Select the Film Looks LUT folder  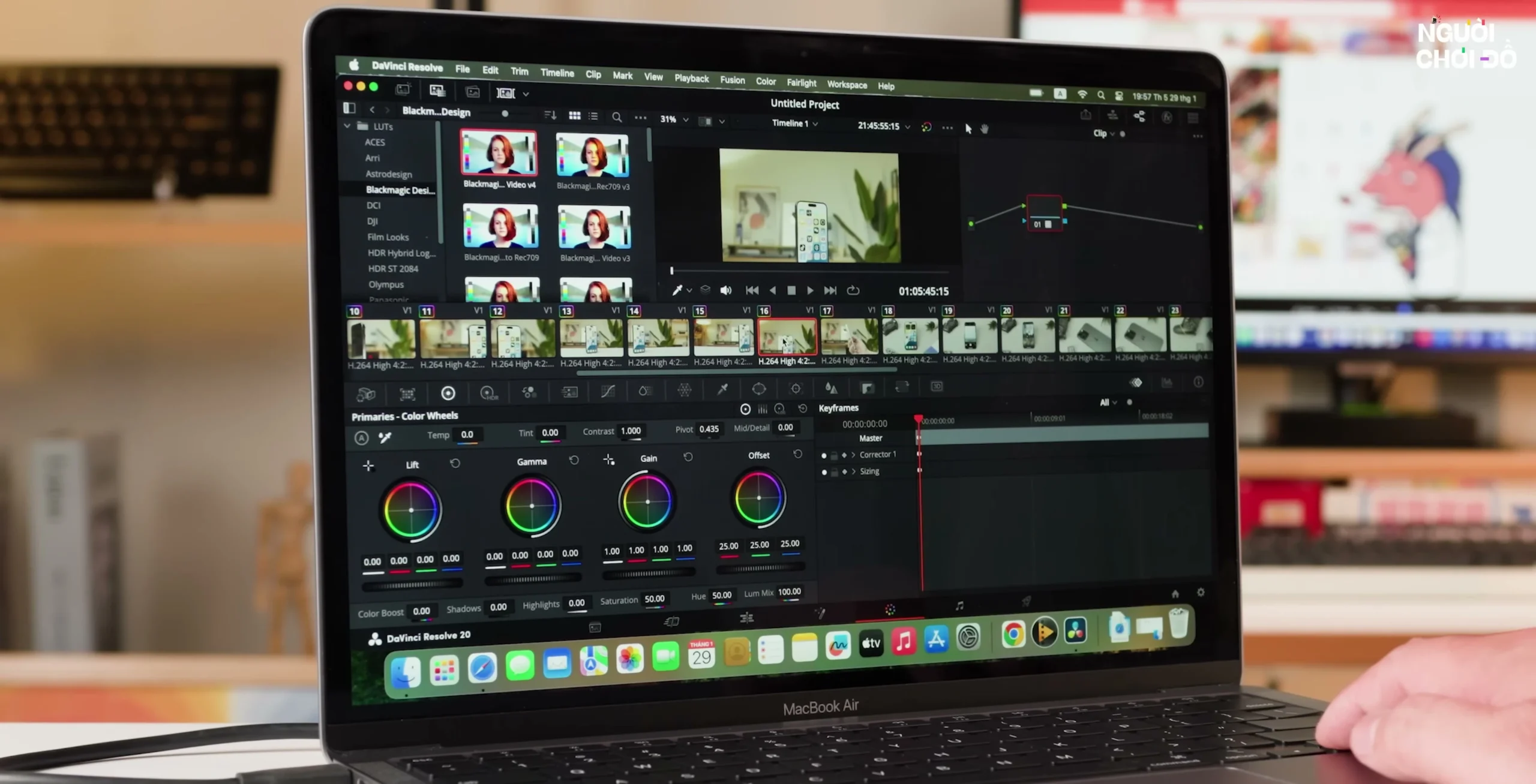pos(388,237)
